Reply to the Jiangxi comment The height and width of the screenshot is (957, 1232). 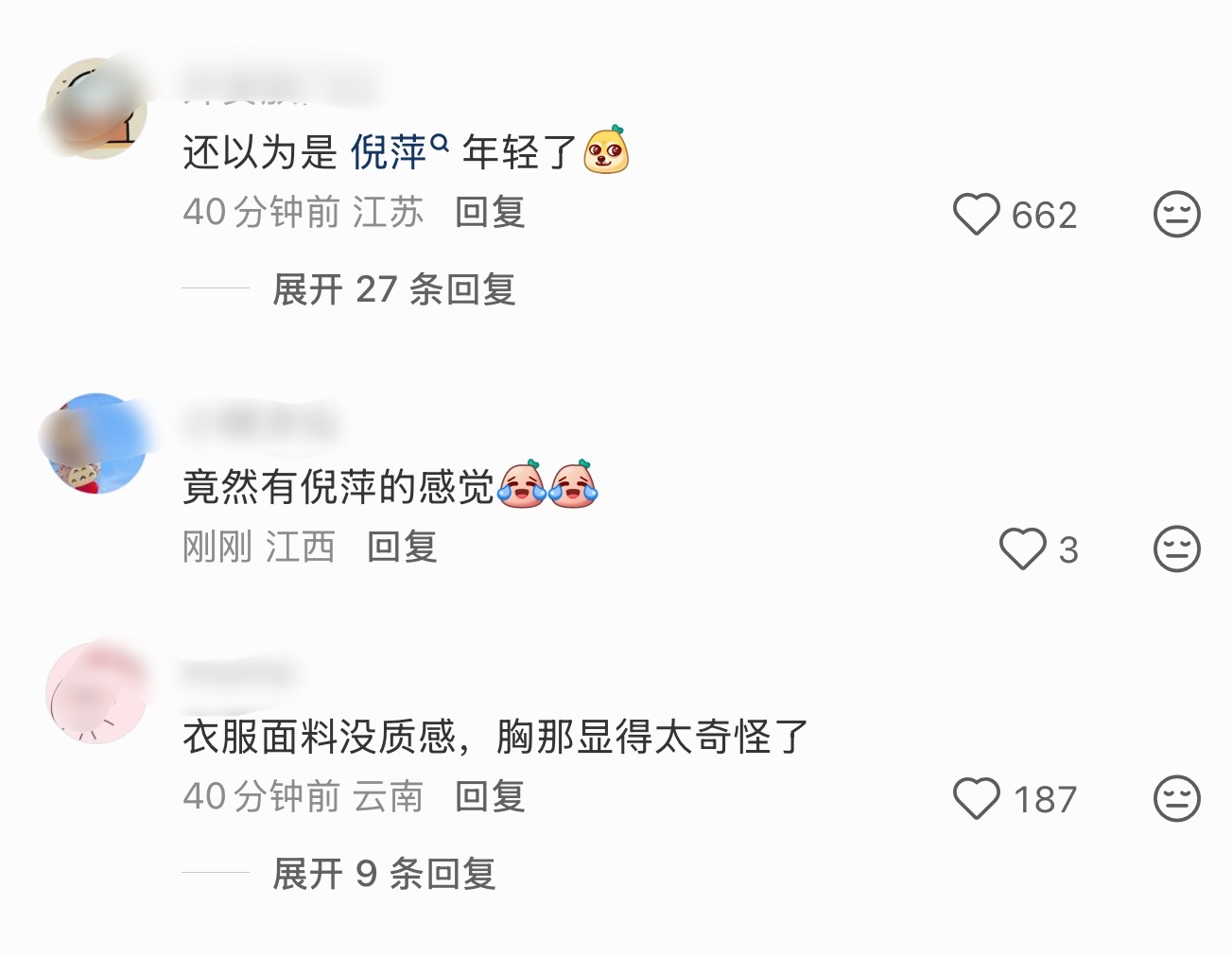[402, 548]
